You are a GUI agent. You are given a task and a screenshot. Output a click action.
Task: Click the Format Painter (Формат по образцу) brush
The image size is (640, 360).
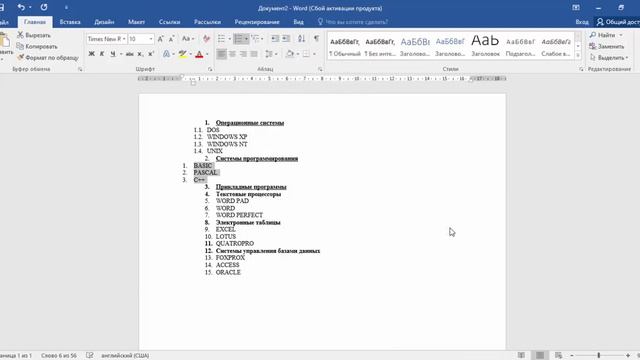(20, 58)
